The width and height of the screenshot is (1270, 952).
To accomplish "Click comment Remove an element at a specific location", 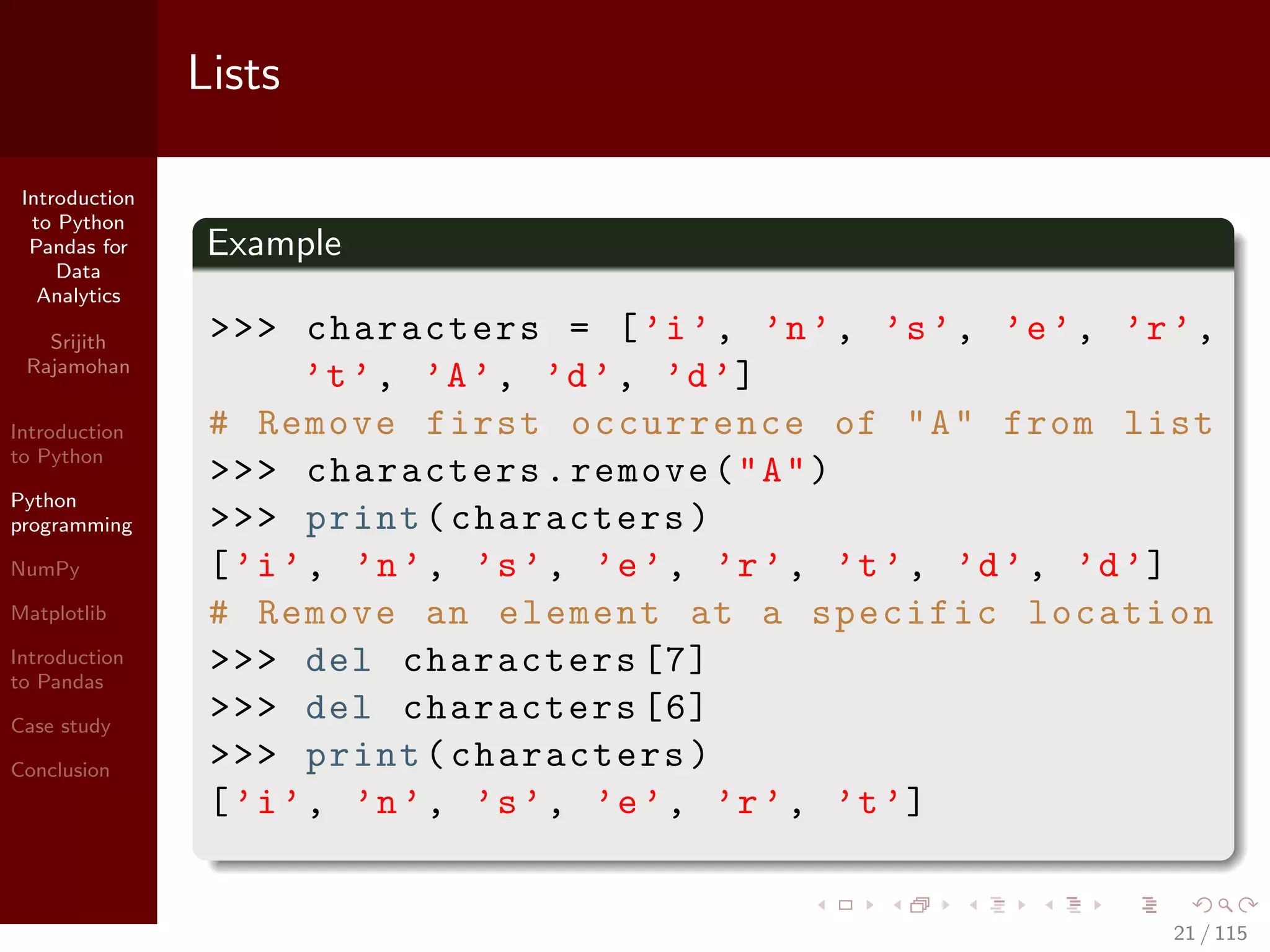I will (x=712, y=614).
